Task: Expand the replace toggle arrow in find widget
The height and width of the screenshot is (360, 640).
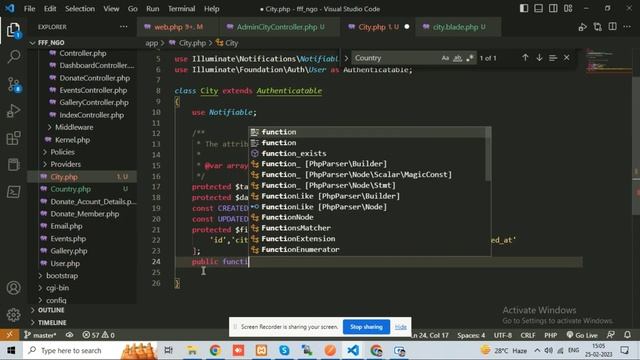Action: pyautogui.click(x=346, y=58)
